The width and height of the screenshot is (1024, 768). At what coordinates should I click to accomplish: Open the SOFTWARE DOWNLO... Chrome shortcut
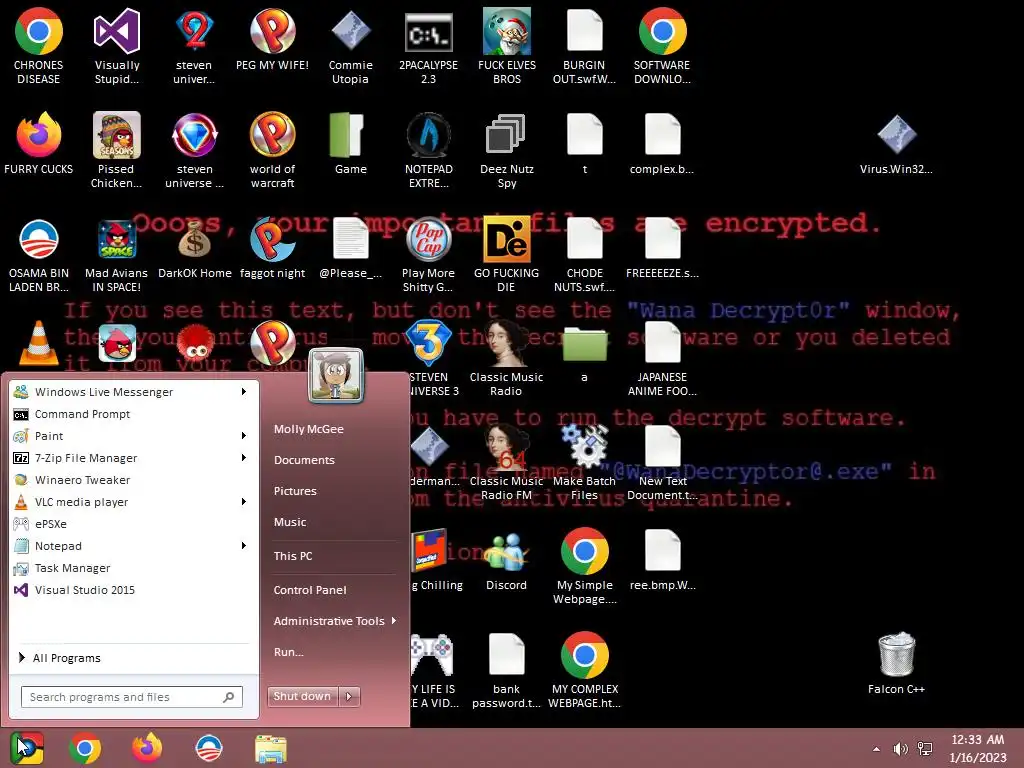click(662, 46)
